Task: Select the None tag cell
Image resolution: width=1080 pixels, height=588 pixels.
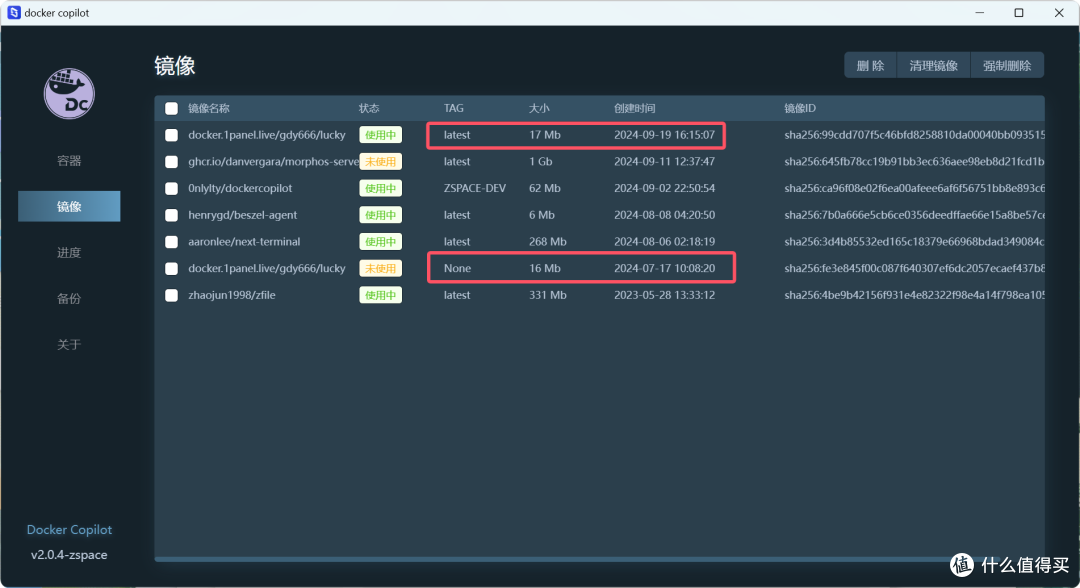Action: coord(457,269)
